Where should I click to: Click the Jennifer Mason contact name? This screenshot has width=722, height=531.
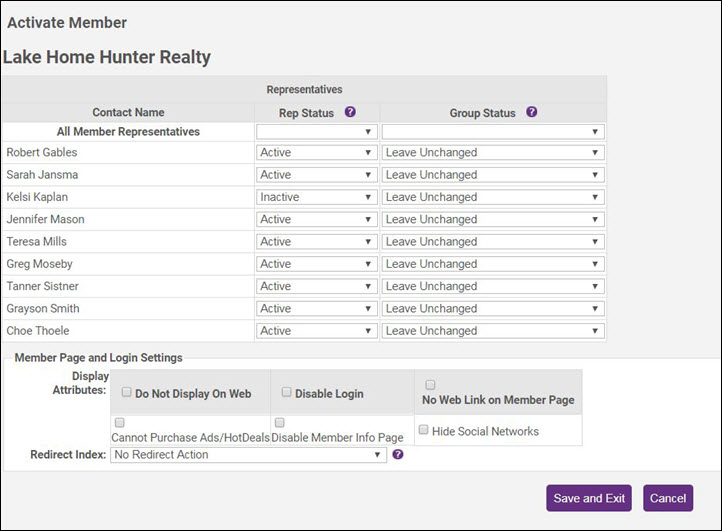pyautogui.click(x=45, y=219)
